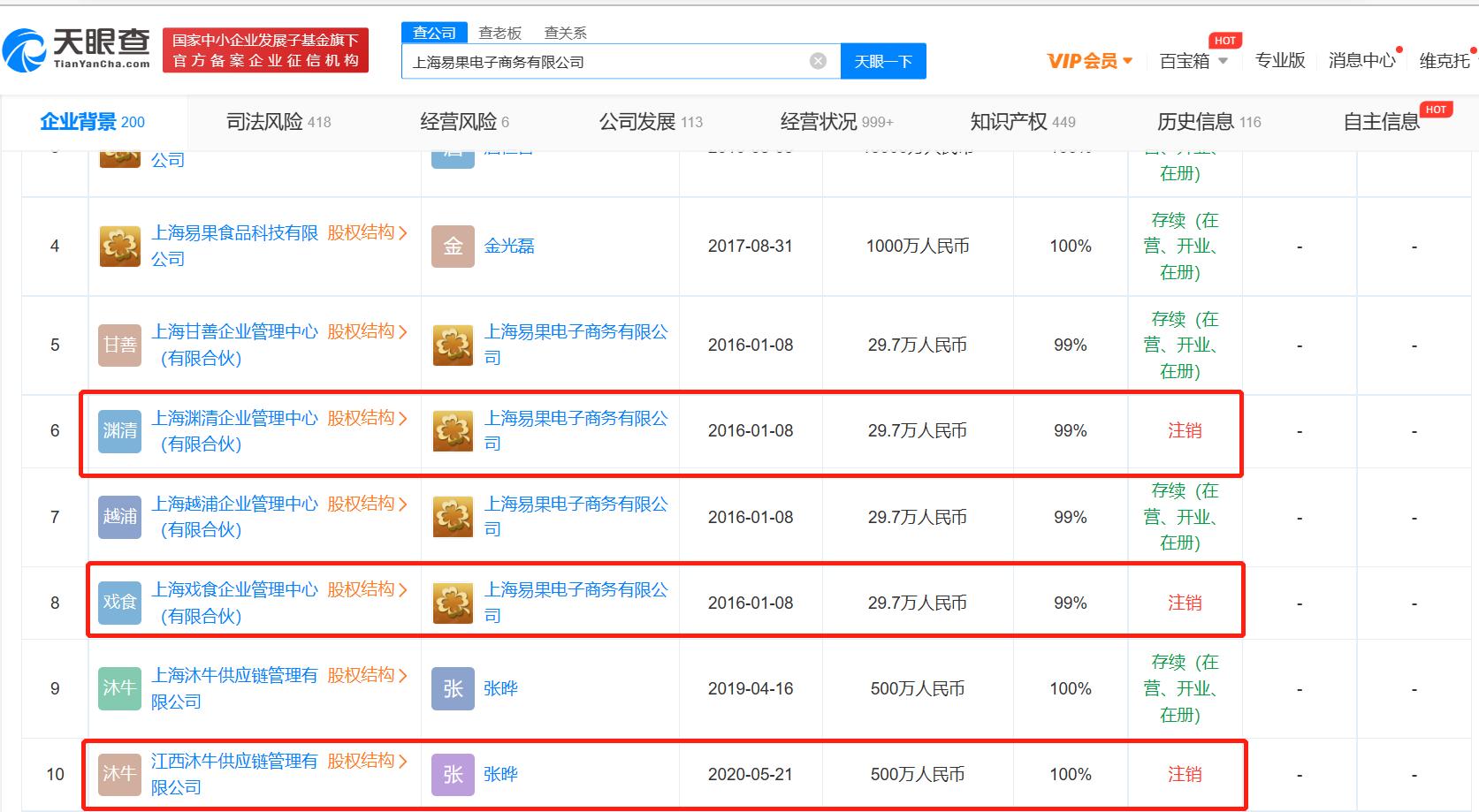The height and width of the screenshot is (812, 1479).
Task: Open 上海易果电子商务有限公司 link in row 6
Action: pos(576,430)
